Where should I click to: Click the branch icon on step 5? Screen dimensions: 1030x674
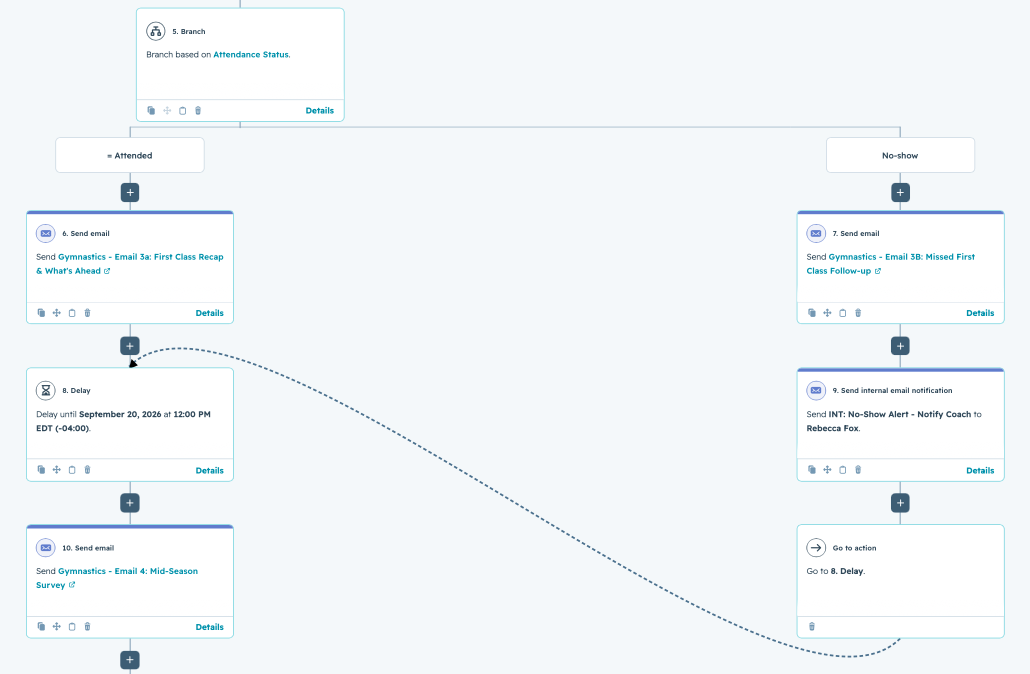click(x=156, y=31)
